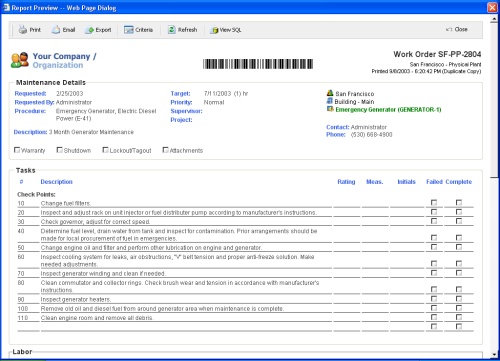Viewport: 500px width, 361px height.
Task: Check Complete for task 110 engine room
Action: (x=459, y=317)
